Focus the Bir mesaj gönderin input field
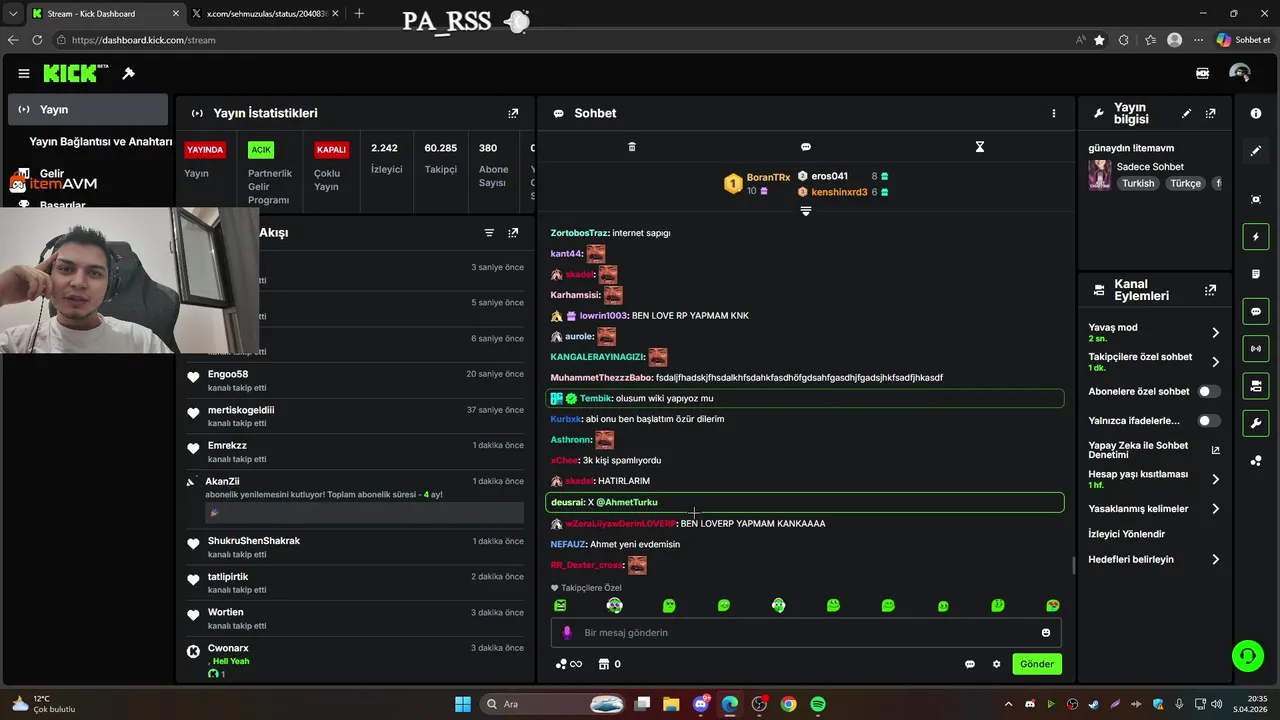Screen dimensions: 1280x720 click(805, 632)
